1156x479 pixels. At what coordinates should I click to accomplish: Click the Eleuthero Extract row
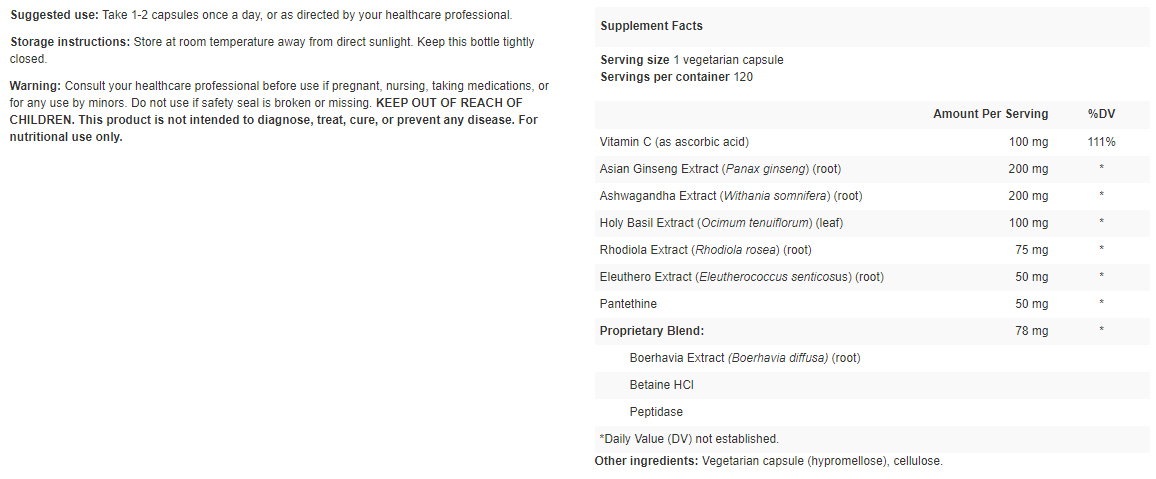click(741, 277)
